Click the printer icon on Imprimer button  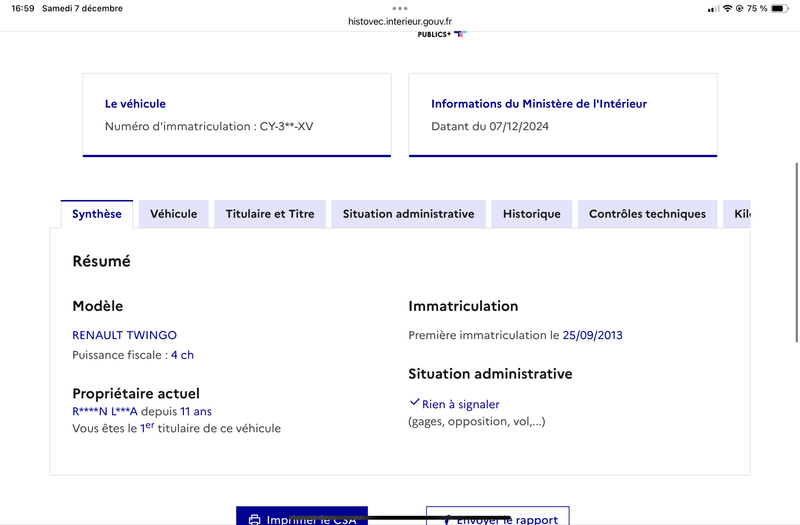click(x=254, y=520)
